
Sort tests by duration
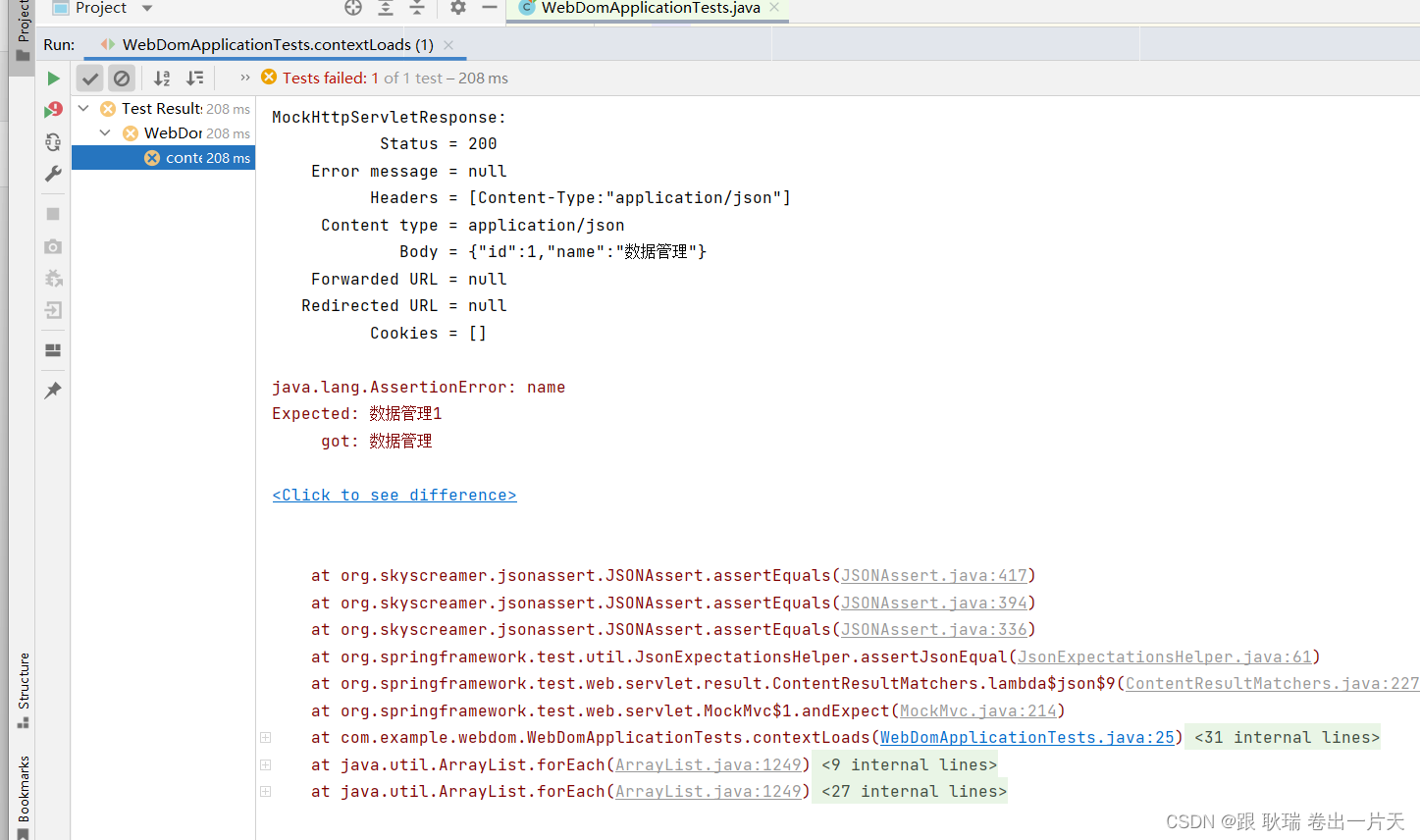[195, 79]
